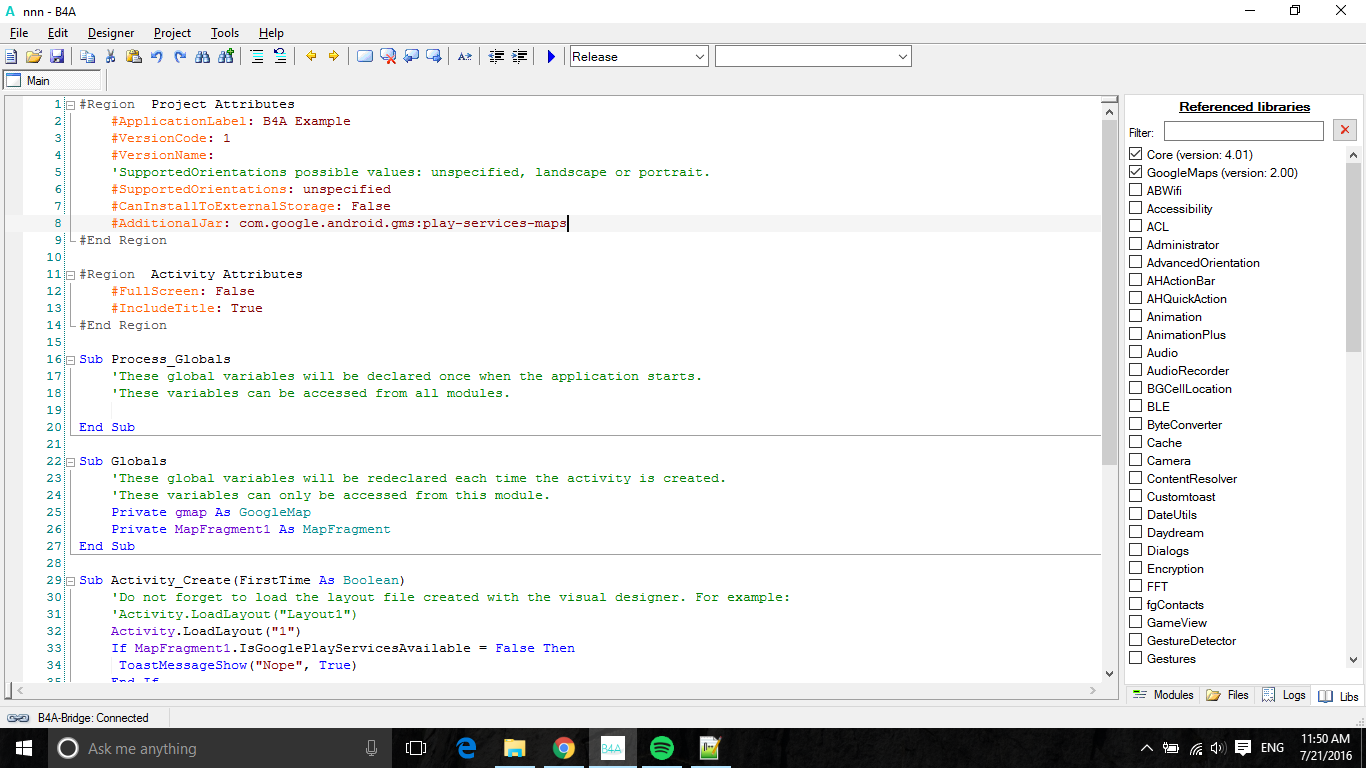1366x768 pixels.
Task: Collapse the Globals sub
Action: pos(70,461)
